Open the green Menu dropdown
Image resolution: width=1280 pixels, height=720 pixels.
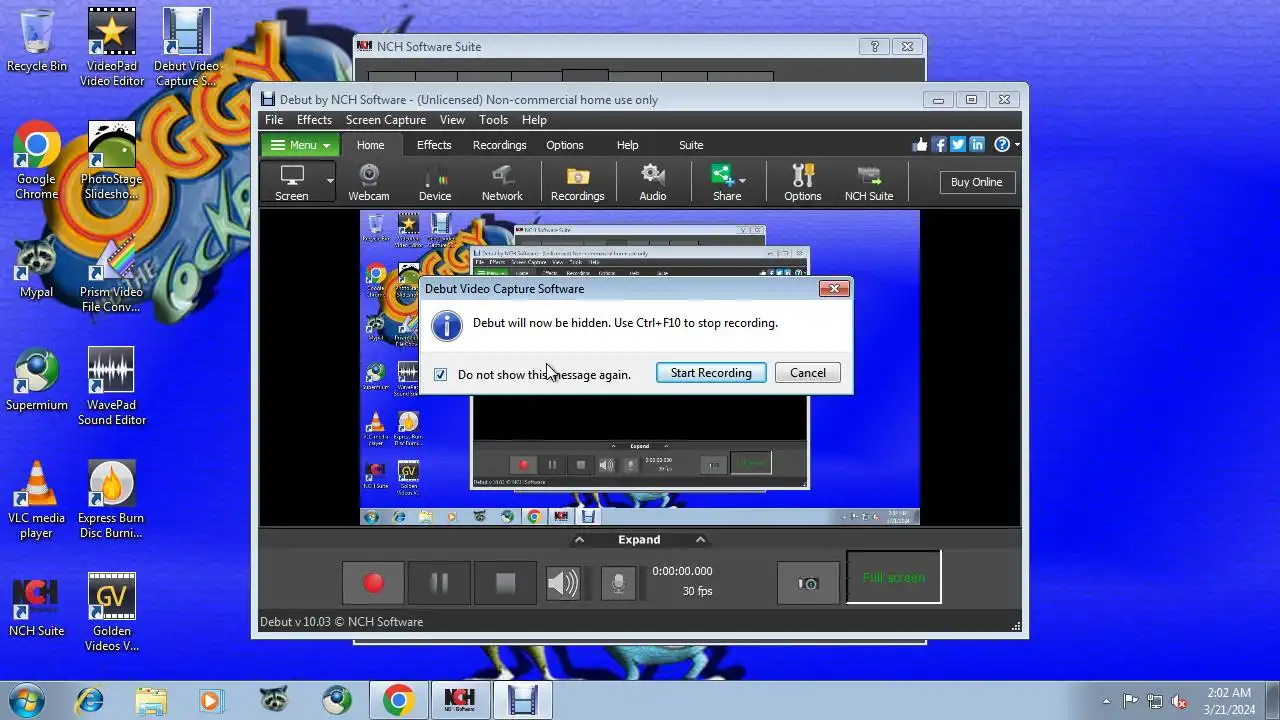tap(300, 145)
